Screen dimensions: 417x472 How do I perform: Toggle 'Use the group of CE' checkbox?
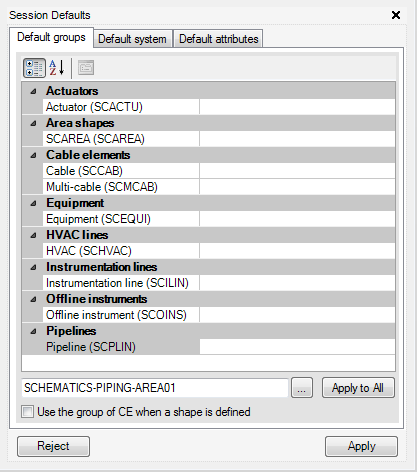(27, 411)
